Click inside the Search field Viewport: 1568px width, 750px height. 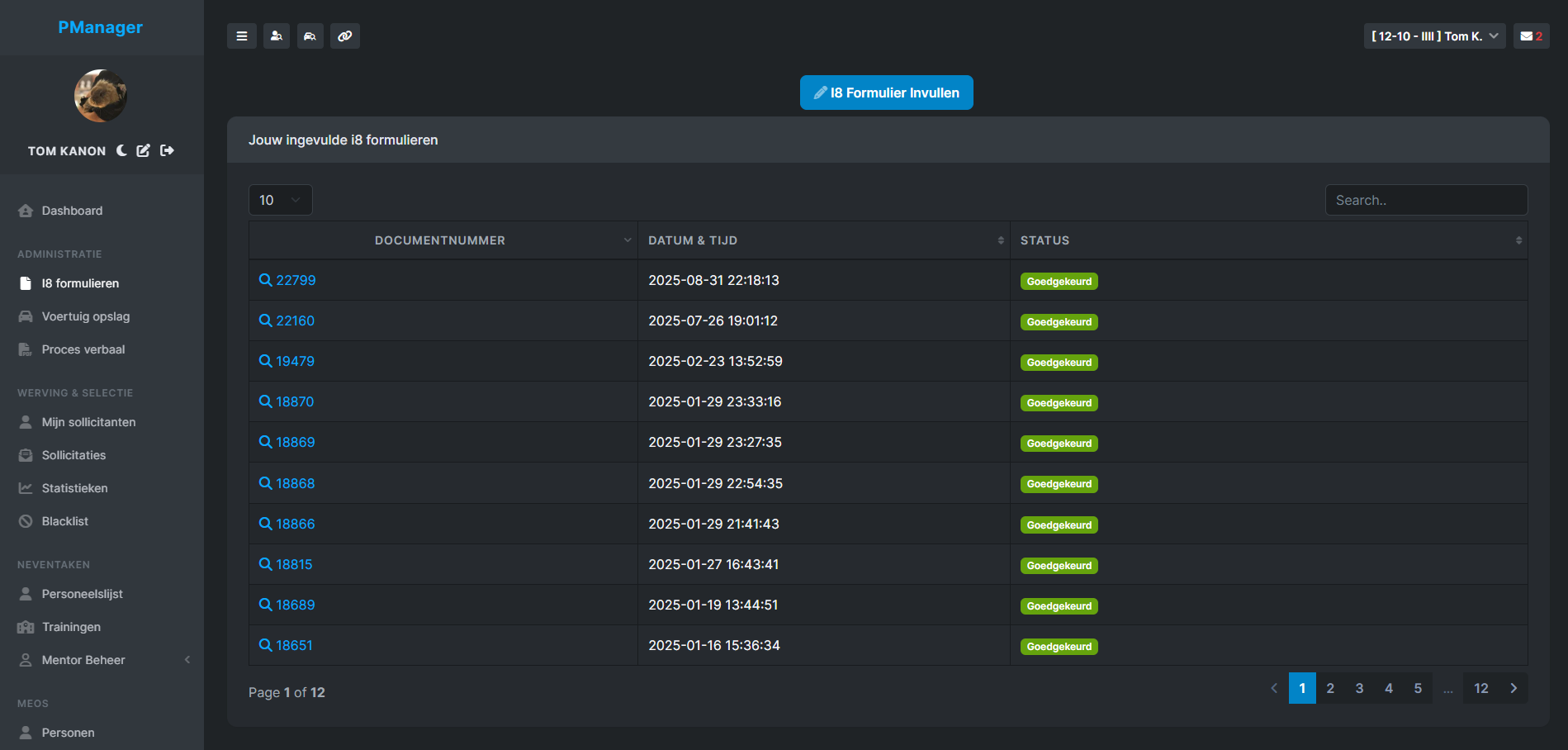1426,199
